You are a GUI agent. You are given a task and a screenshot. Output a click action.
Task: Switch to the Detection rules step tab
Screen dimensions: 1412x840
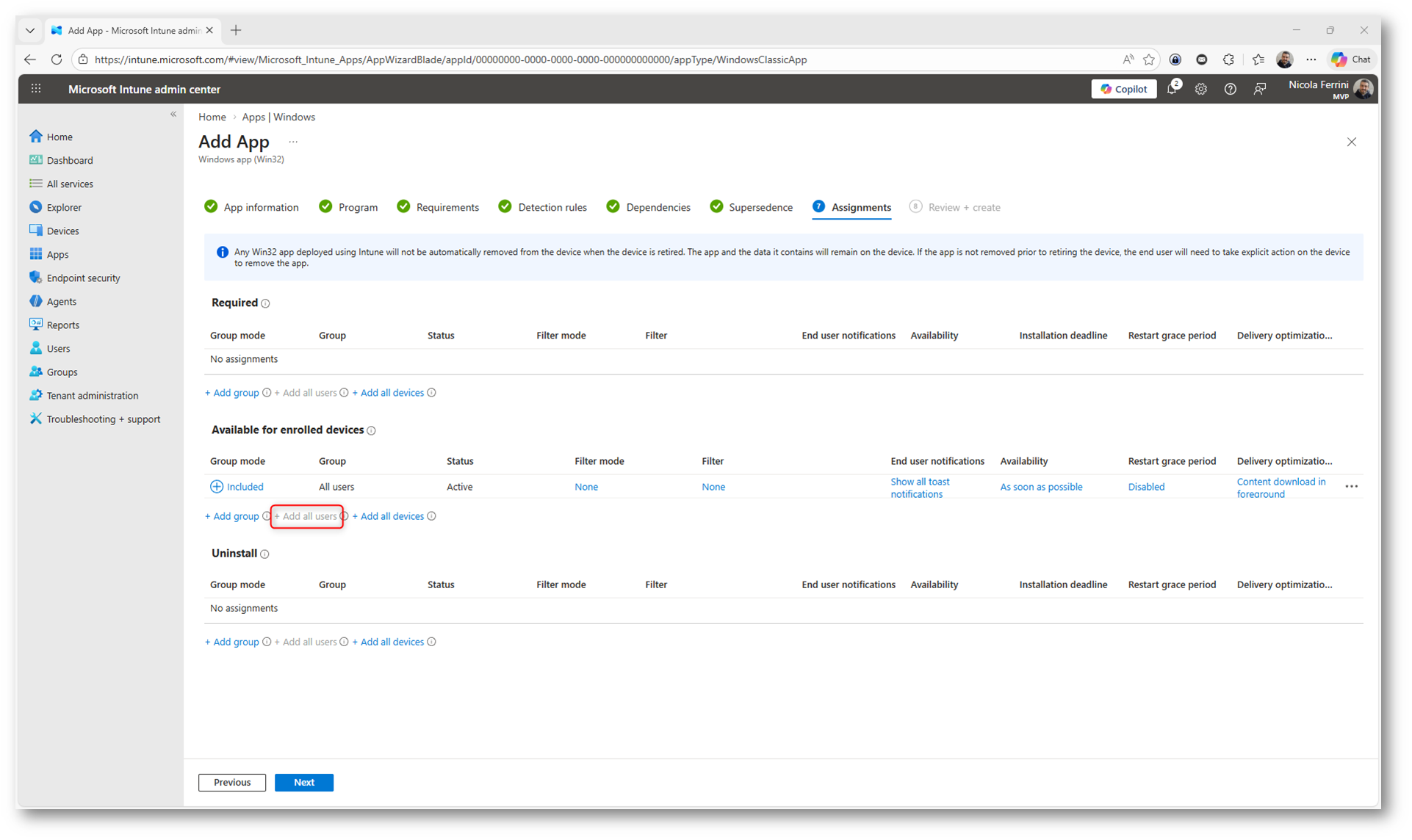552,208
